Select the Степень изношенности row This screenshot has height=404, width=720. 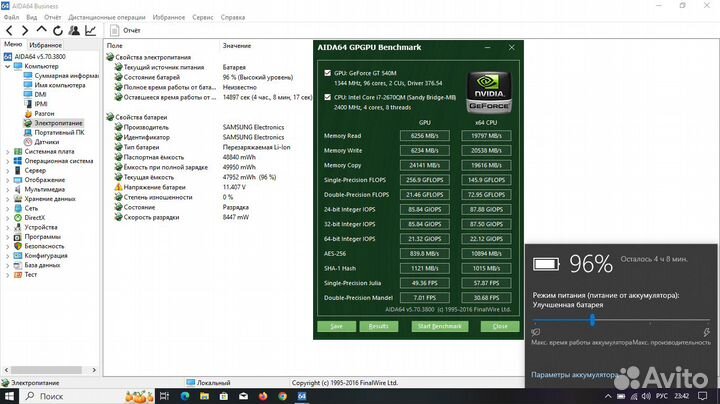(x=158, y=197)
